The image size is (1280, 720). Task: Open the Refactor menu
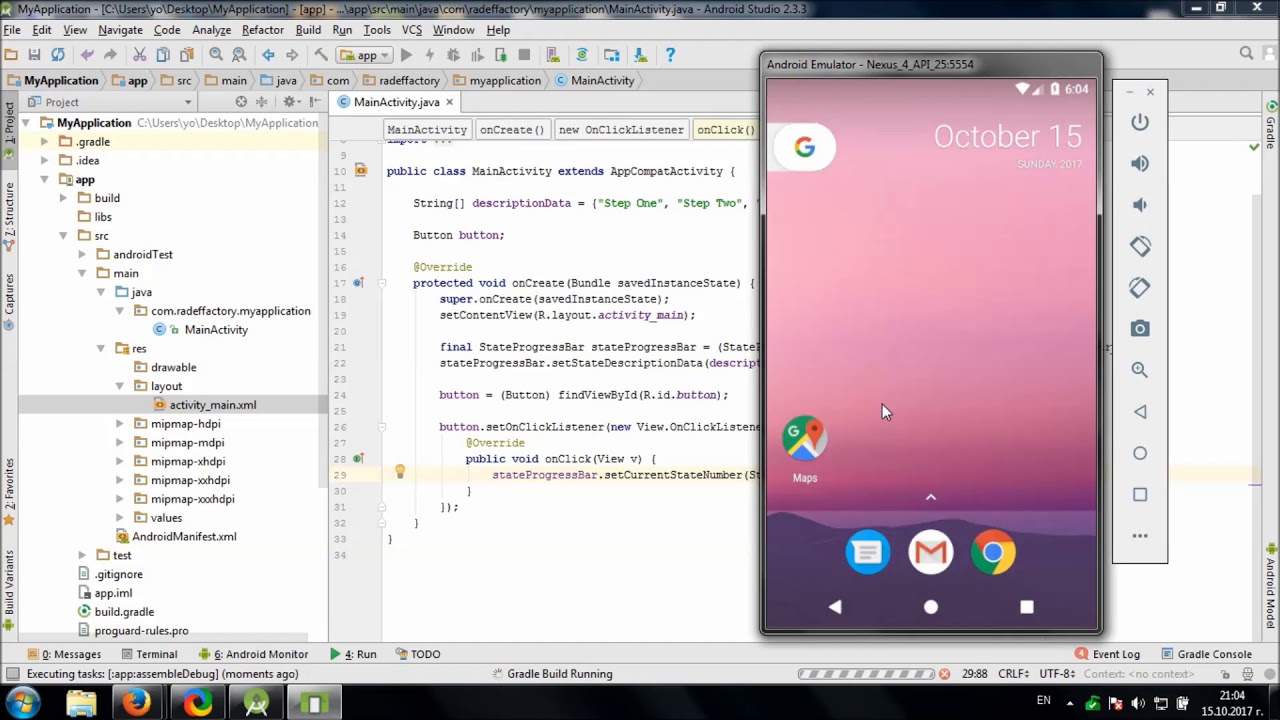pyautogui.click(x=263, y=30)
